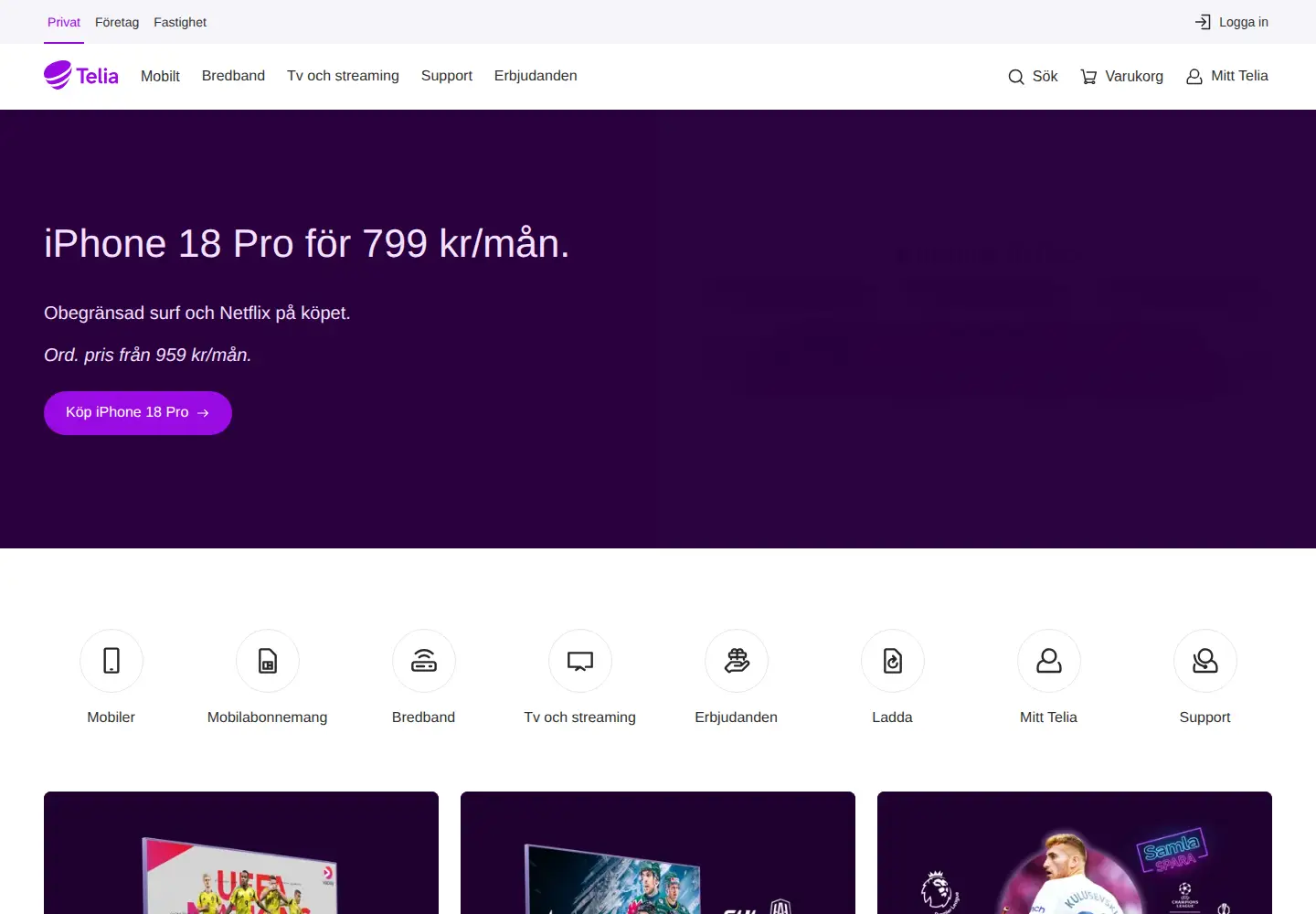Click the Mitt Telia profile icon in header

[1194, 77]
